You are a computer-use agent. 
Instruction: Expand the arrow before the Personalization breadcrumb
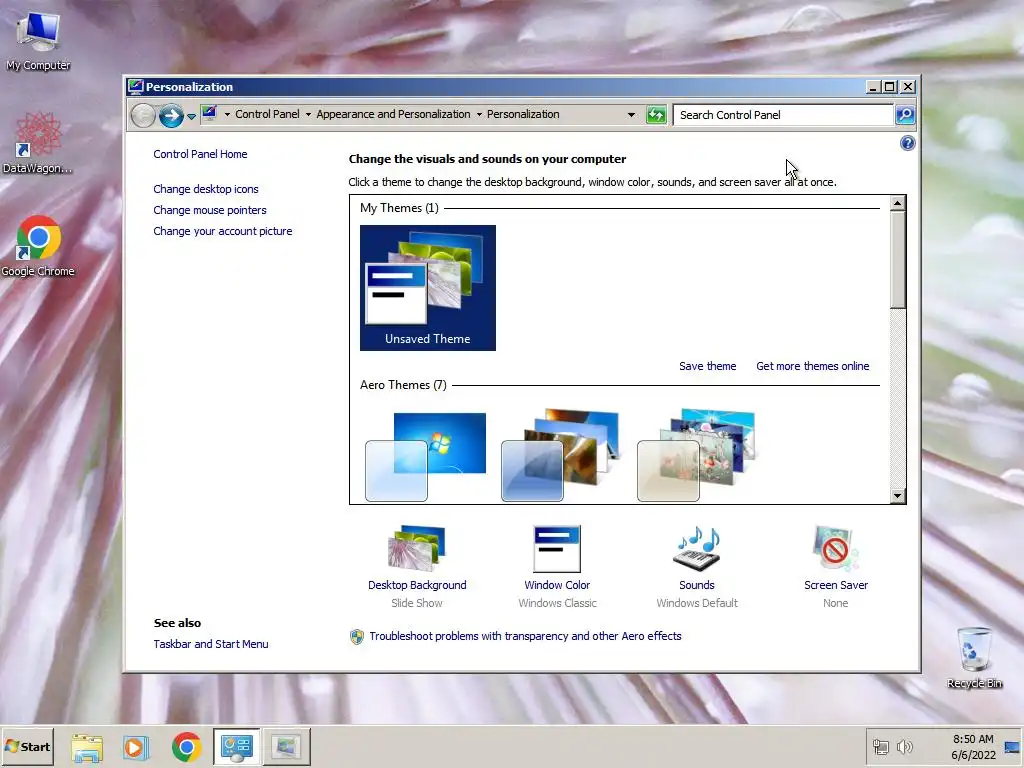click(x=479, y=114)
